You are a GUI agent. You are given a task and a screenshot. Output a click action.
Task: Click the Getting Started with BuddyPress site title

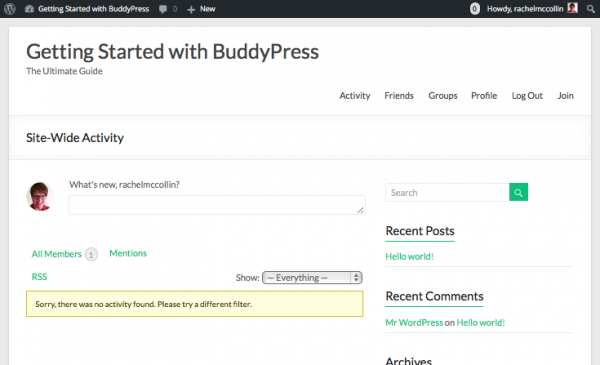172,52
